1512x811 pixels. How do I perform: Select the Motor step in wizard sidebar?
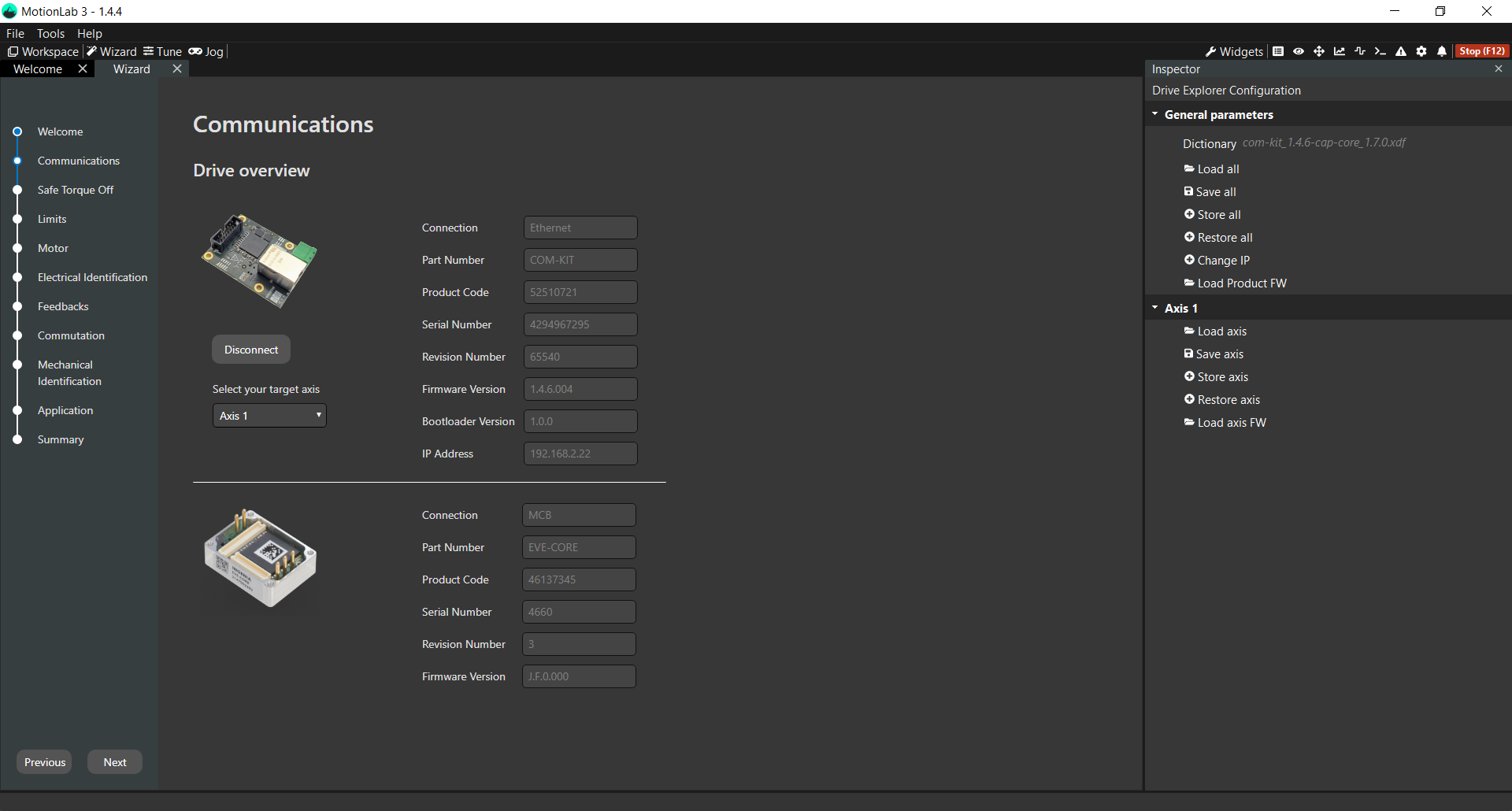tap(53, 248)
